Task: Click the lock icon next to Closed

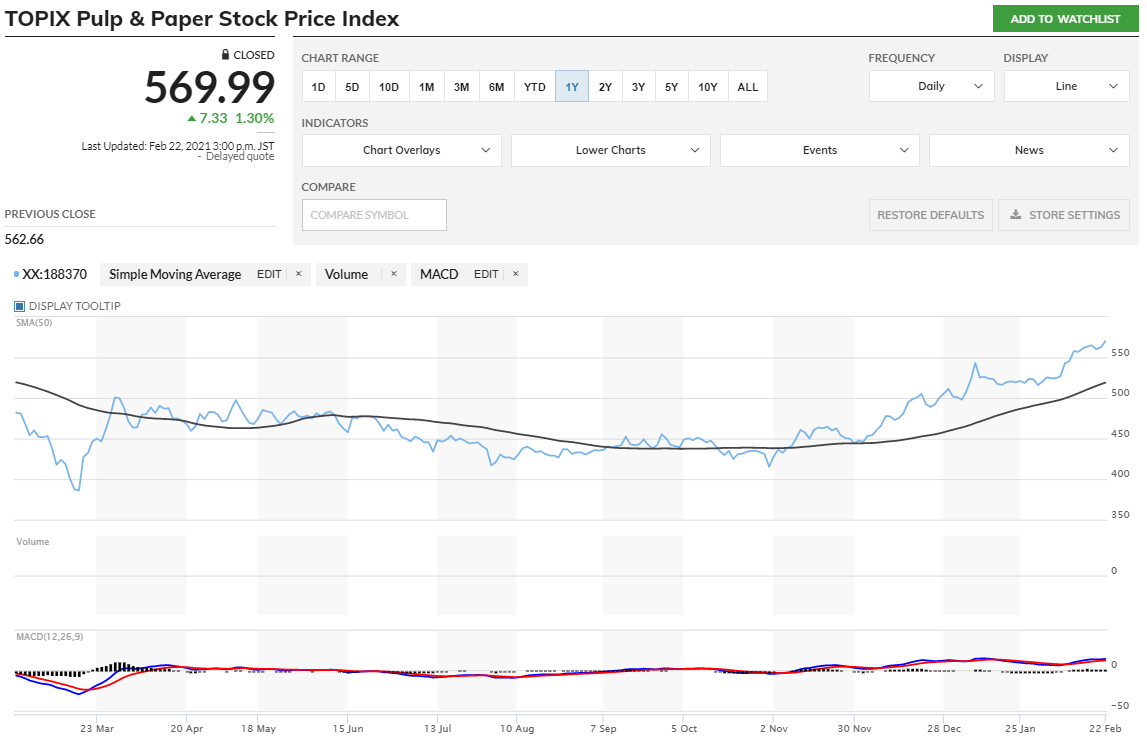Action: coord(226,55)
